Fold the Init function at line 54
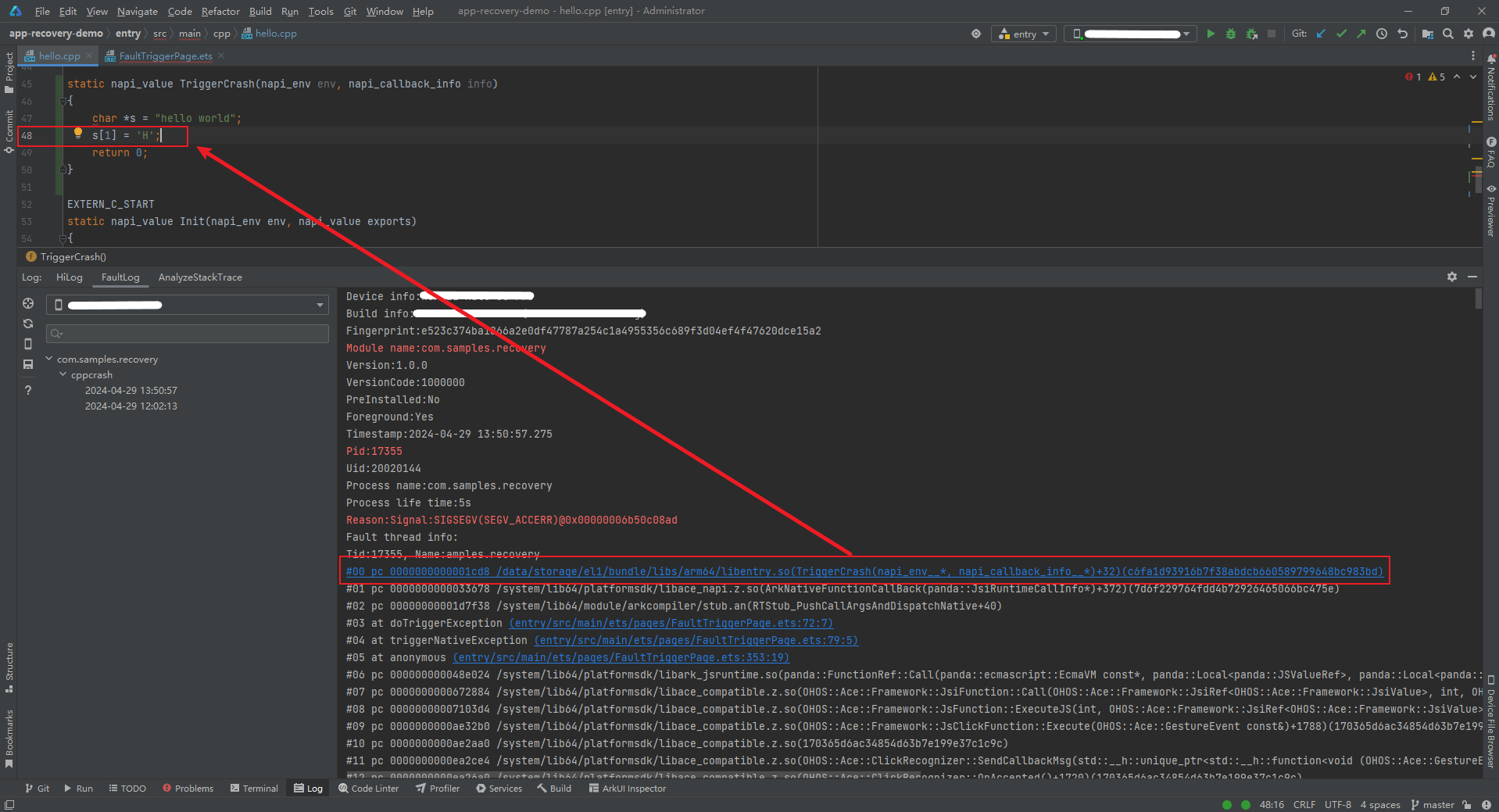The image size is (1499, 812). point(62,238)
